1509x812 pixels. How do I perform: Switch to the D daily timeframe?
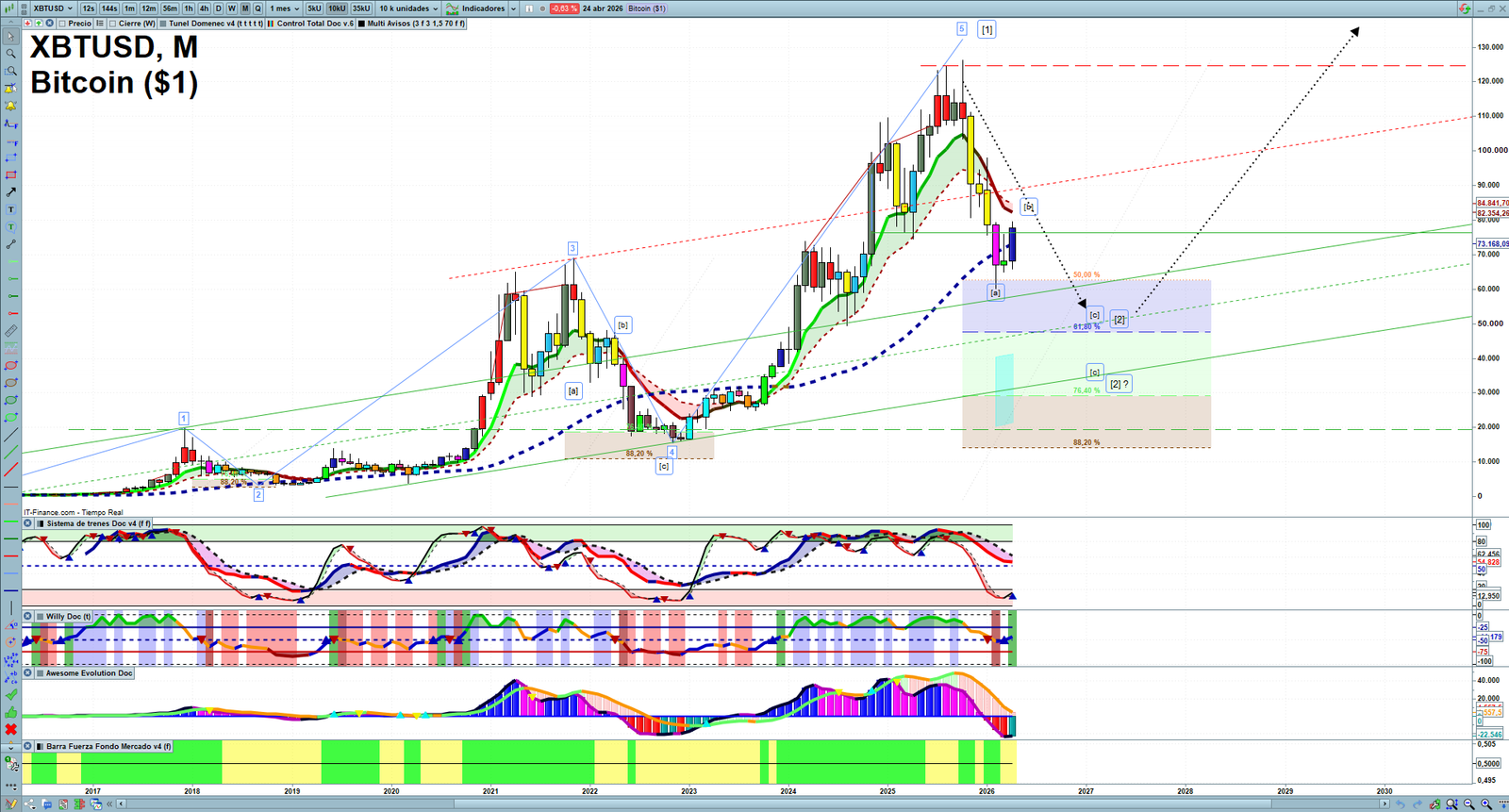pyautogui.click(x=219, y=8)
